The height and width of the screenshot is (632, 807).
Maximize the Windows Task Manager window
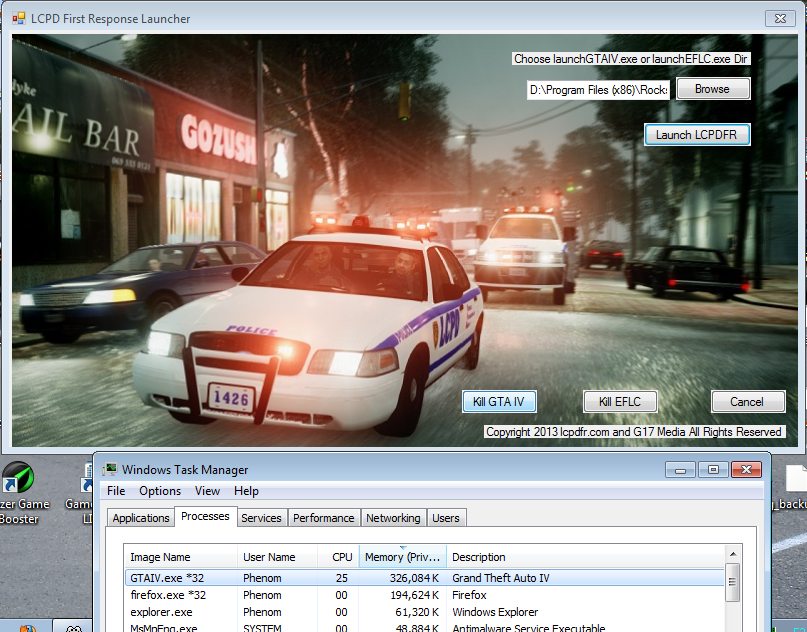(x=712, y=469)
